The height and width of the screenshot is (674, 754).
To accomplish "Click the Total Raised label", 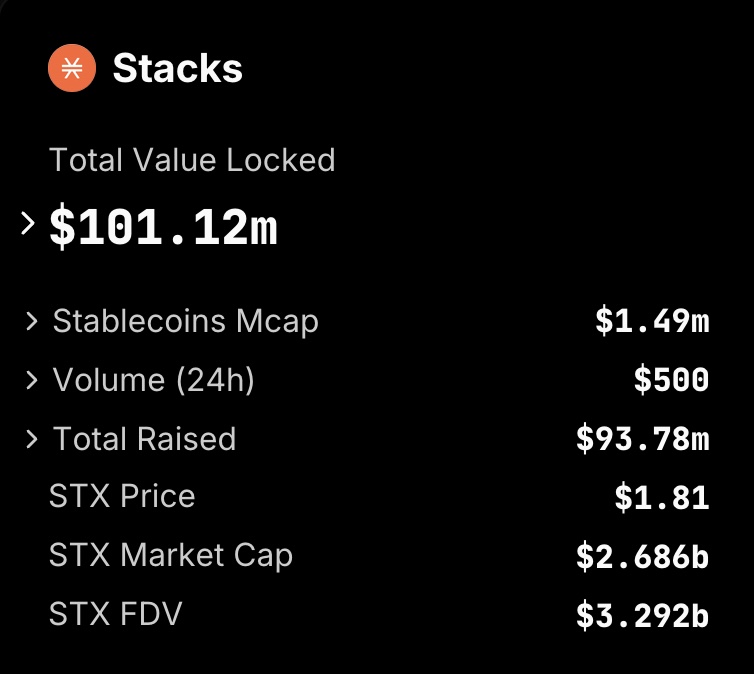I will point(144,438).
